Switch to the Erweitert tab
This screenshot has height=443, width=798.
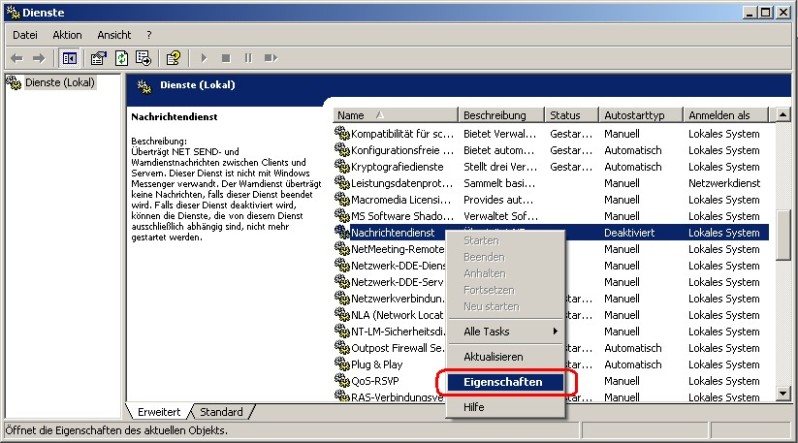point(159,412)
